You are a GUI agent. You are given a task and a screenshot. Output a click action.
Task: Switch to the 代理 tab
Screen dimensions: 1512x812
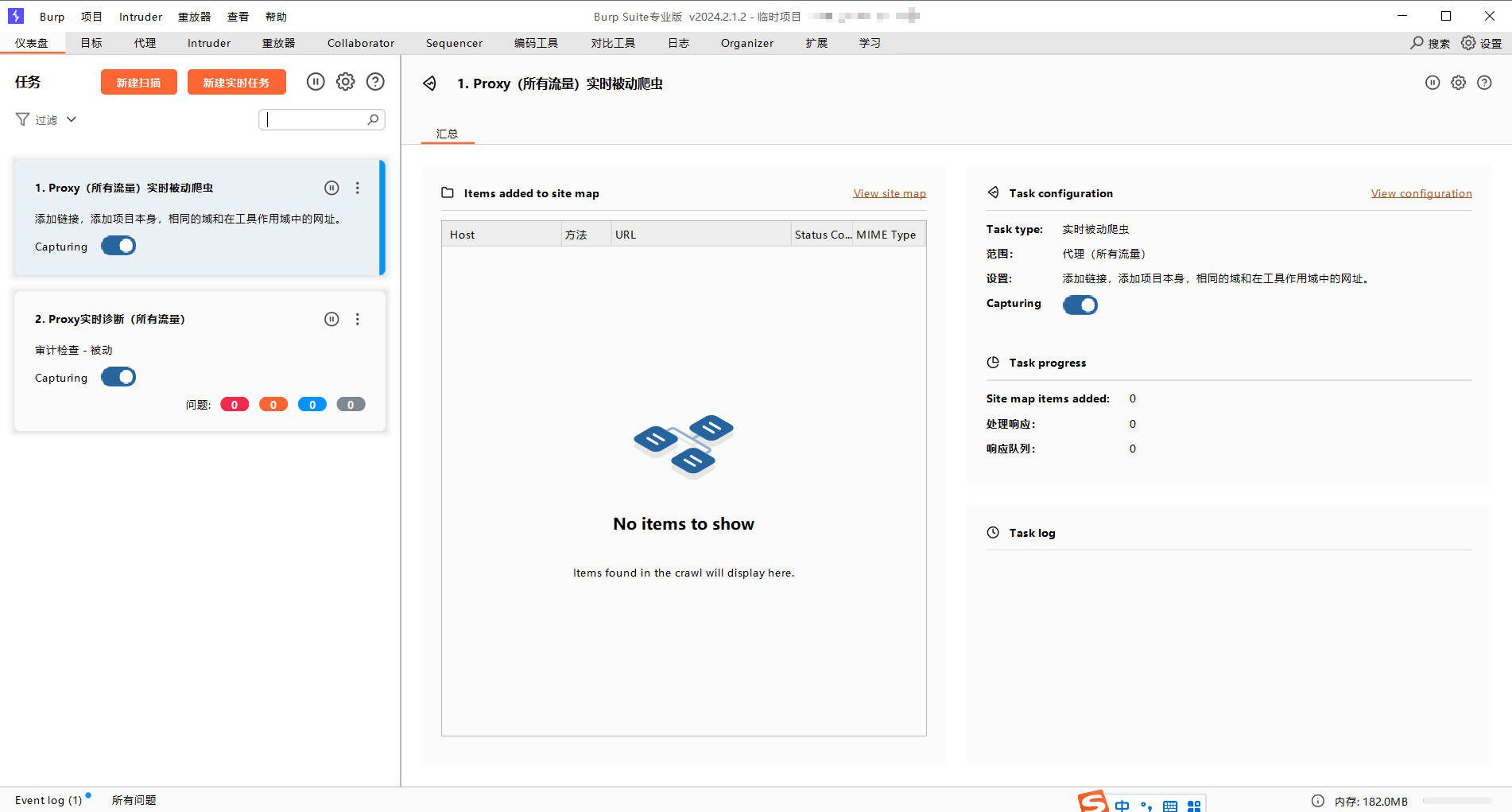(x=145, y=43)
